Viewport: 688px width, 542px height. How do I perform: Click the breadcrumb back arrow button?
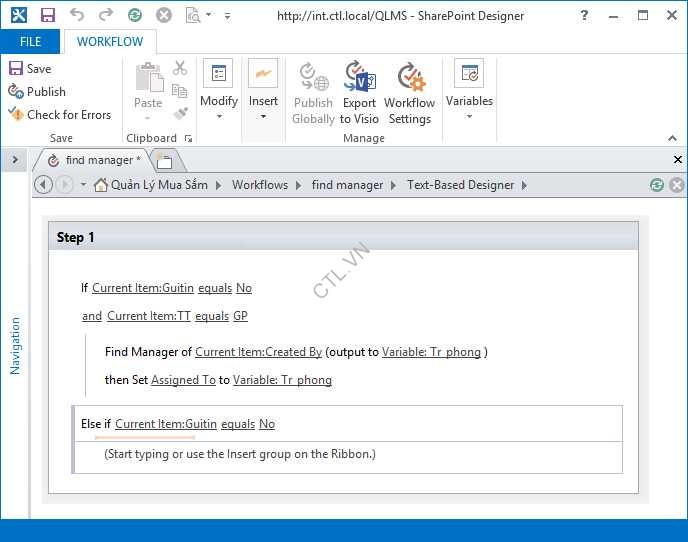coord(43,185)
